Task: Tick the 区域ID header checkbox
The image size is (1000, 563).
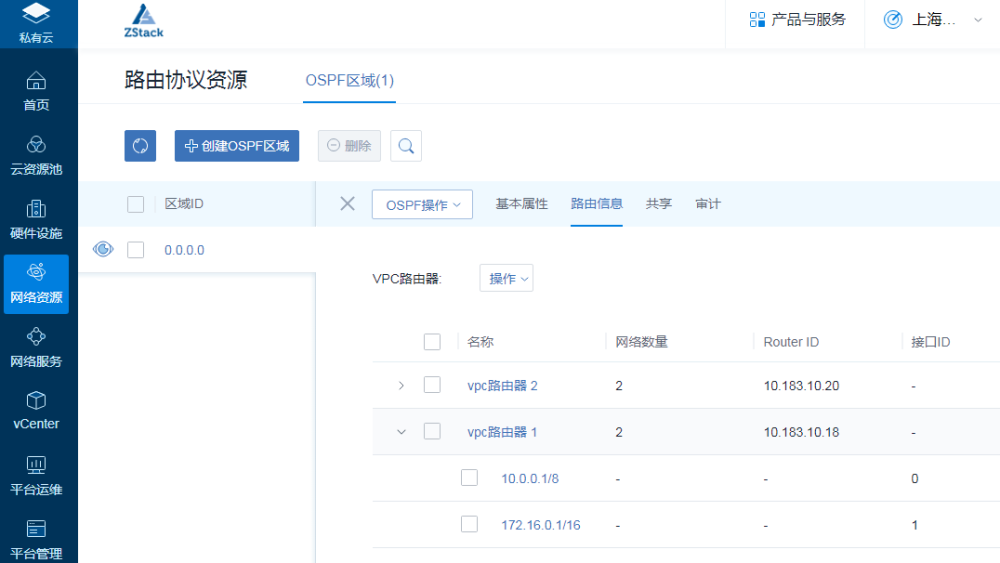Action: [x=135, y=205]
